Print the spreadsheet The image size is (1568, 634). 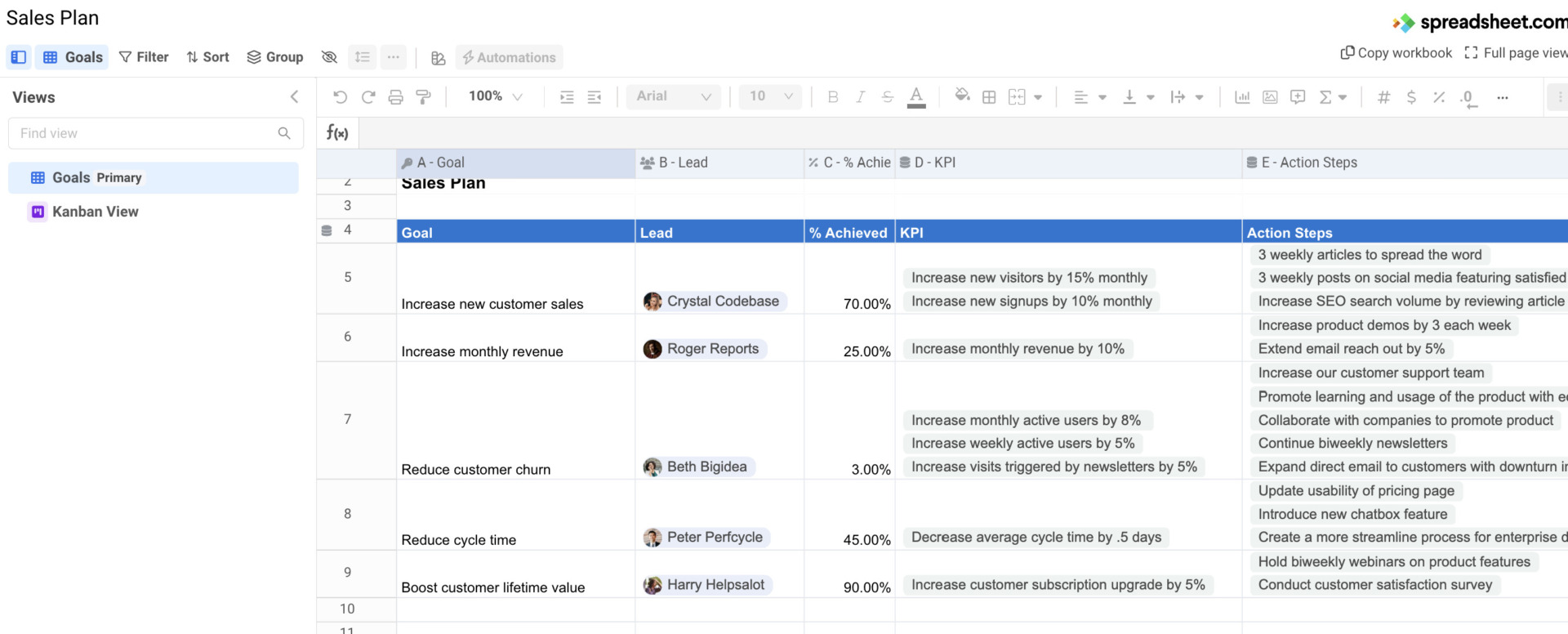[396, 97]
